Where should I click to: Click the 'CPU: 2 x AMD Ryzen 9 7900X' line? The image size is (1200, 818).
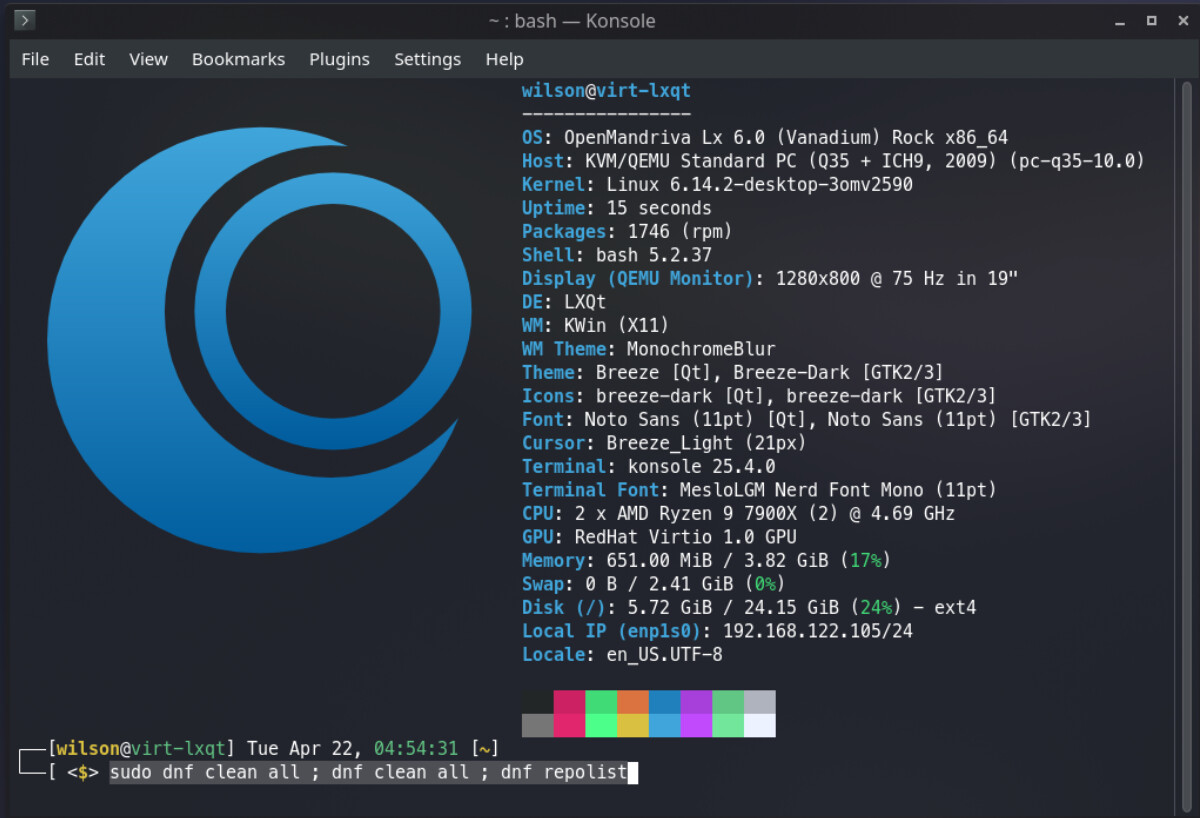[x=739, y=514]
